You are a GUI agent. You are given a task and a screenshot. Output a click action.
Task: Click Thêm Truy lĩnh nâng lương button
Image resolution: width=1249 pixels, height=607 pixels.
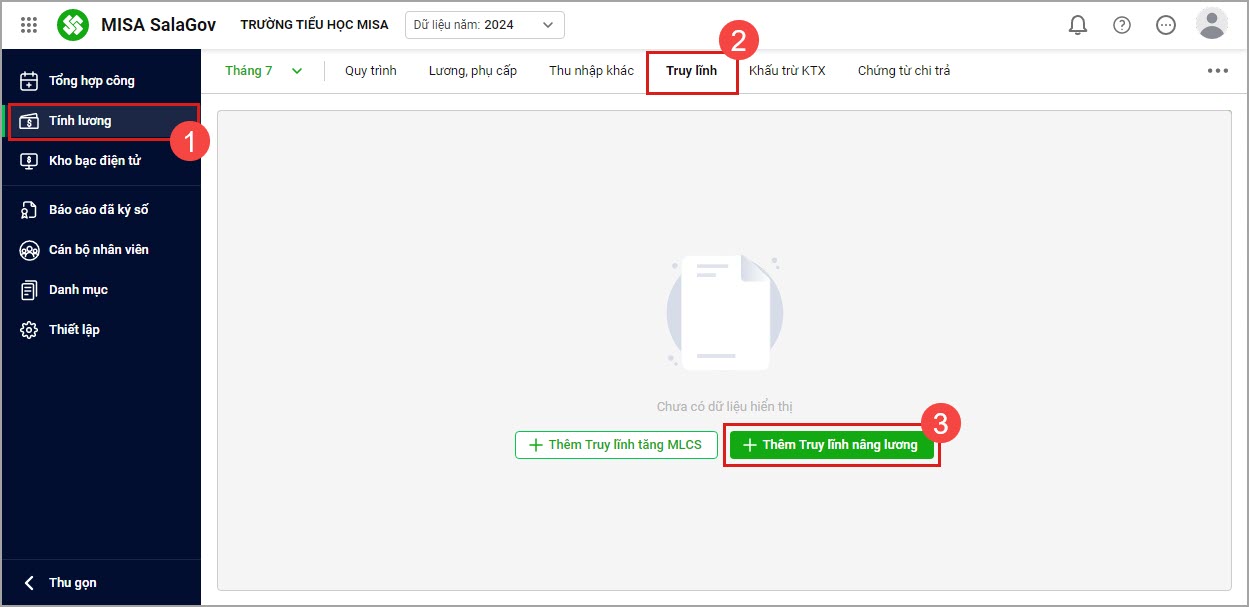point(831,445)
